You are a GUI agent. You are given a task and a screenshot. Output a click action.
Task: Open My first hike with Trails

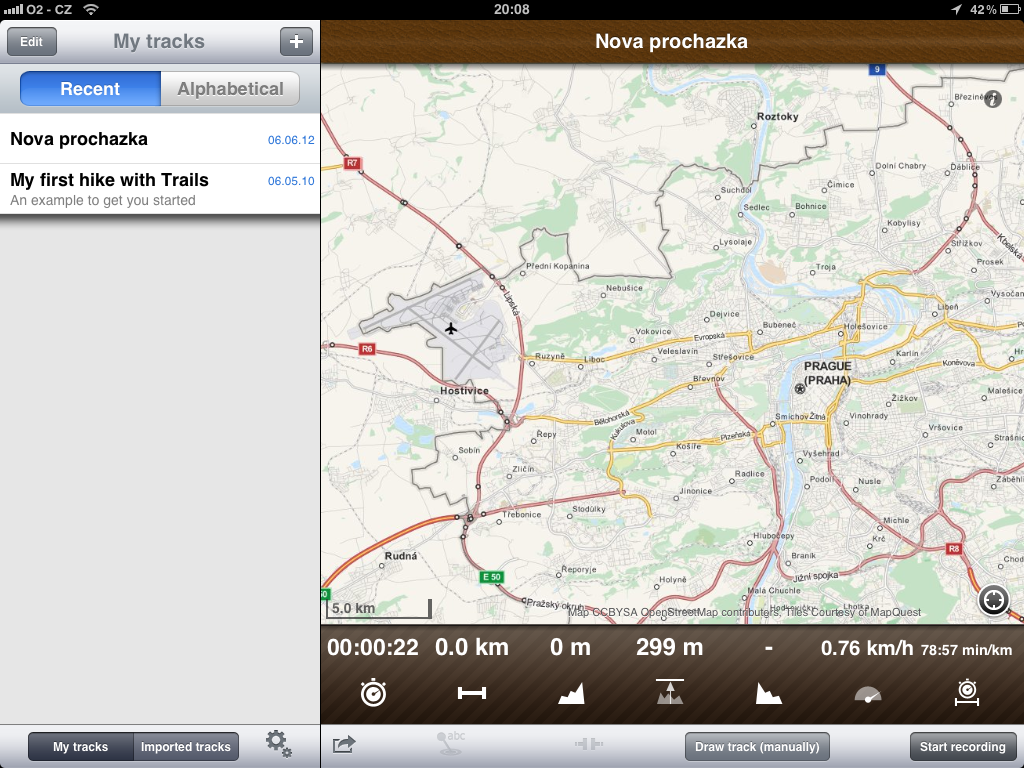click(x=160, y=189)
